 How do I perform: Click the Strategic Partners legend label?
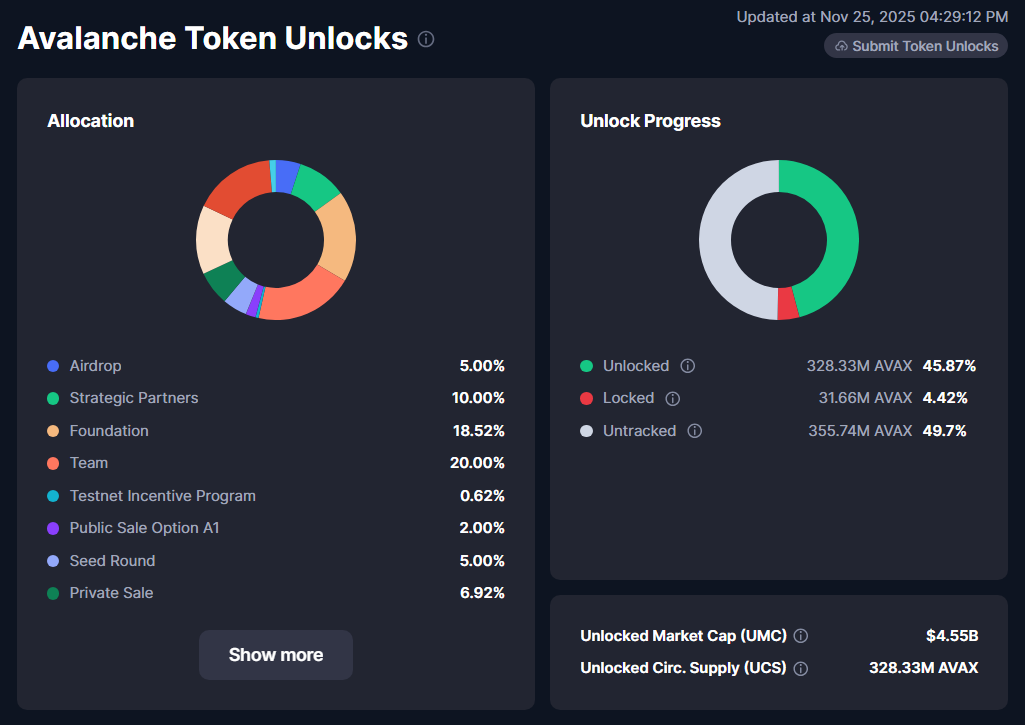134,398
